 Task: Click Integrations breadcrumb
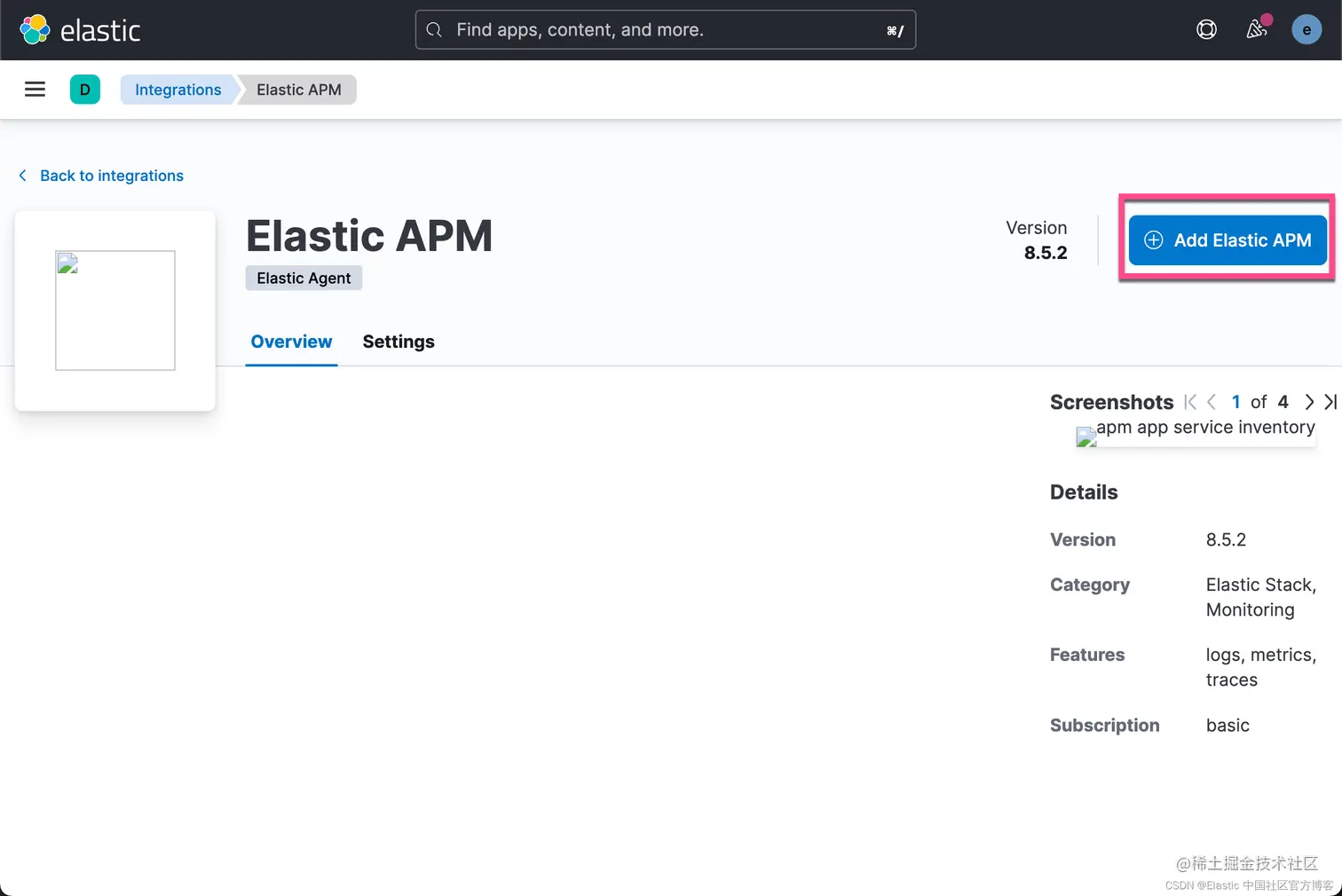click(x=178, y=90)
